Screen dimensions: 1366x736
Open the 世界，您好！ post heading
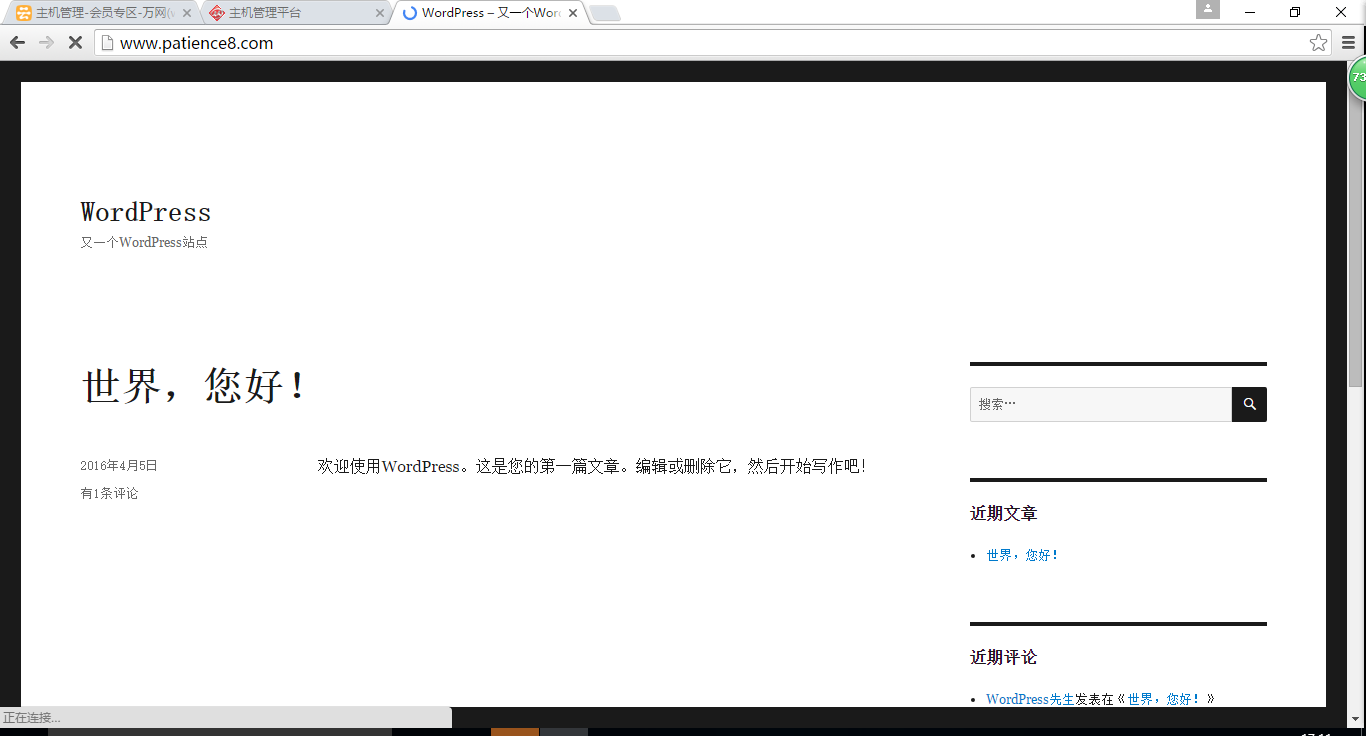click(x=195, y=386)
